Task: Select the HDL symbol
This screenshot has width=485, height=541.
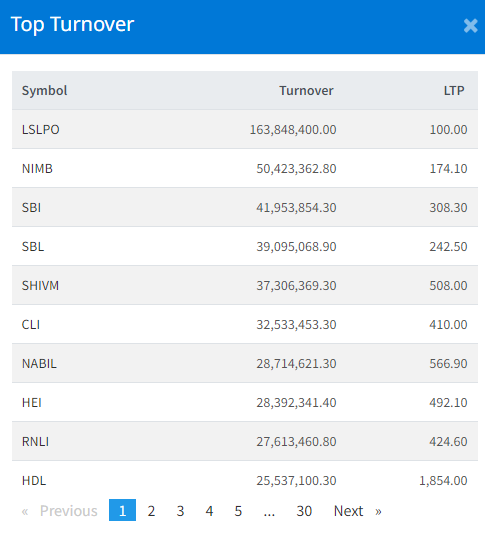Action: click(34, 481)
